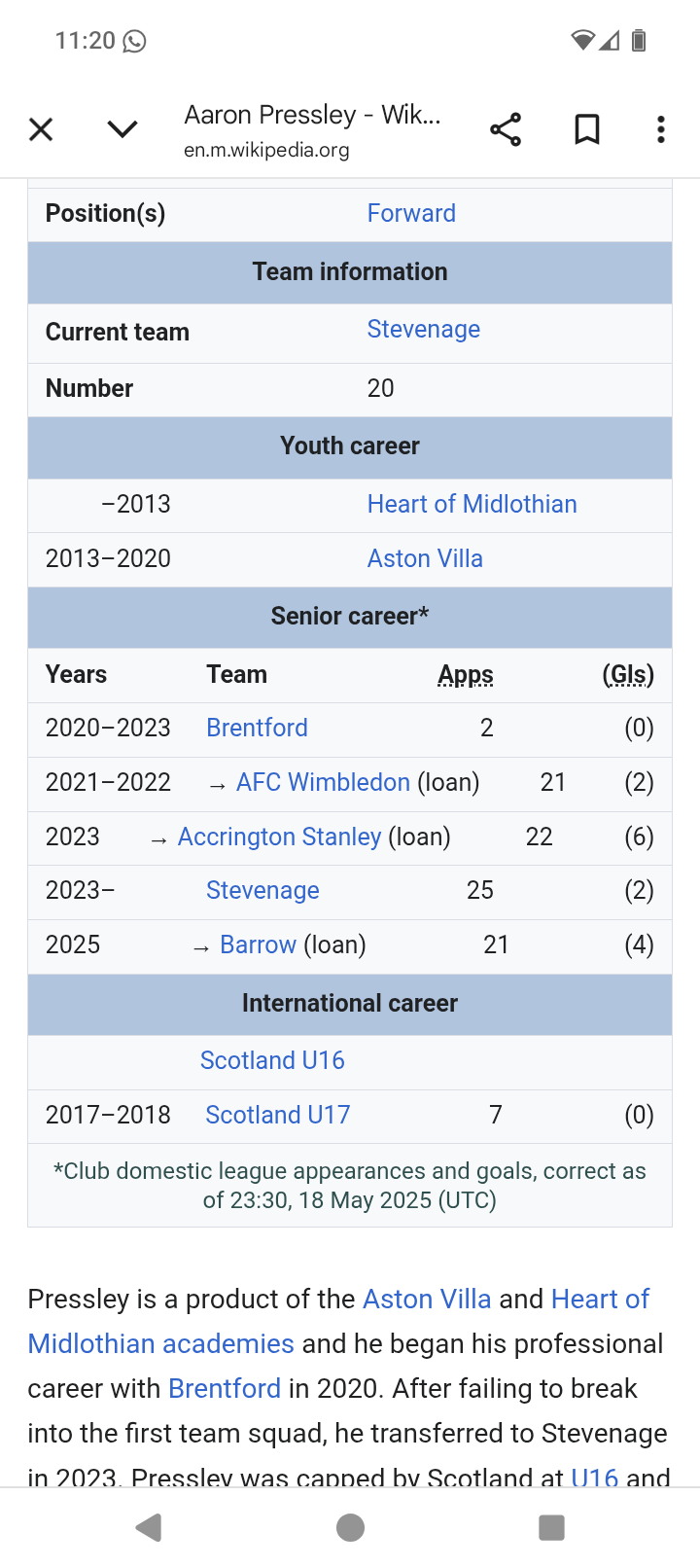
Task: Open Accrington Stanley loan link
Action: pyautogui.click(x=279, y=837)
